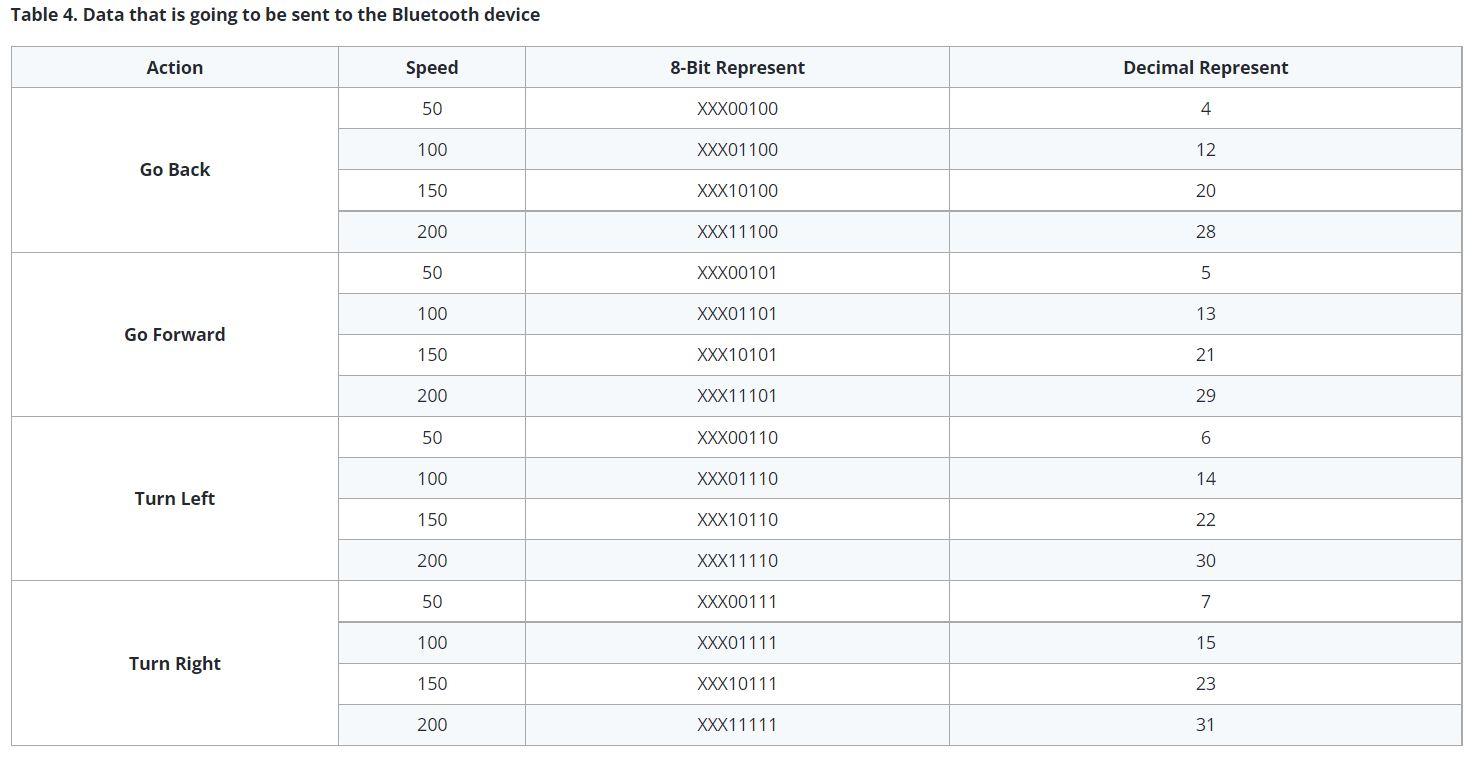1475x759 pixels.
Task: Click the XXX10110 binary value cell
Action: tap(737, 520)
